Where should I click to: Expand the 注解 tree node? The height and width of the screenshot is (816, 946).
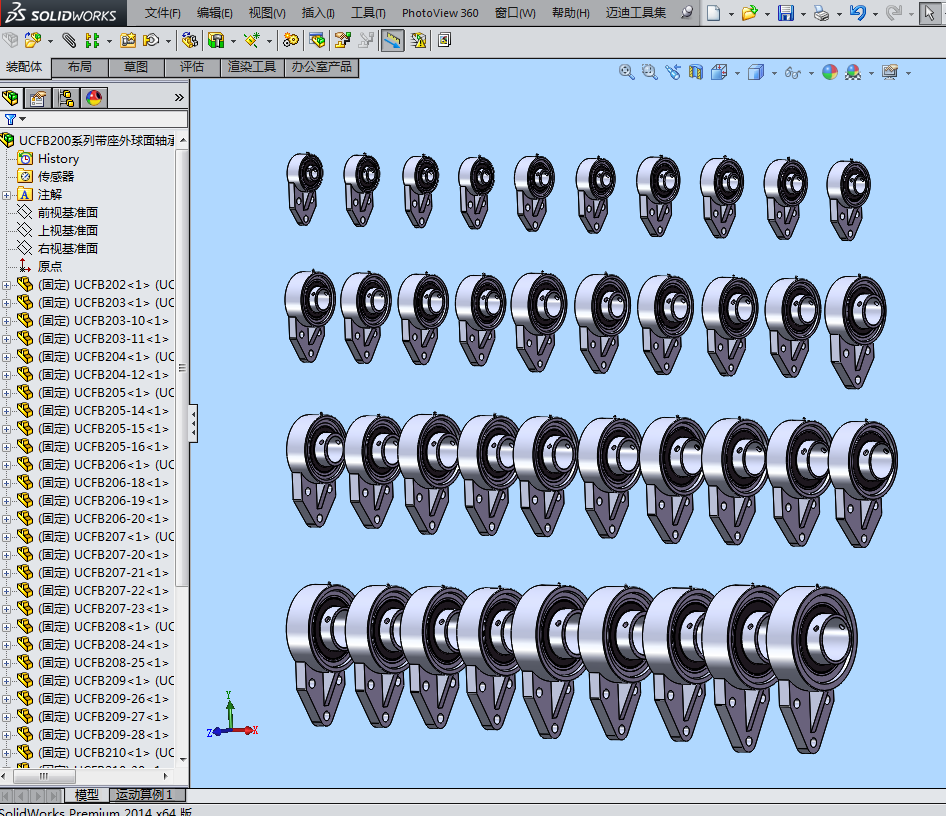pos(6,195)
